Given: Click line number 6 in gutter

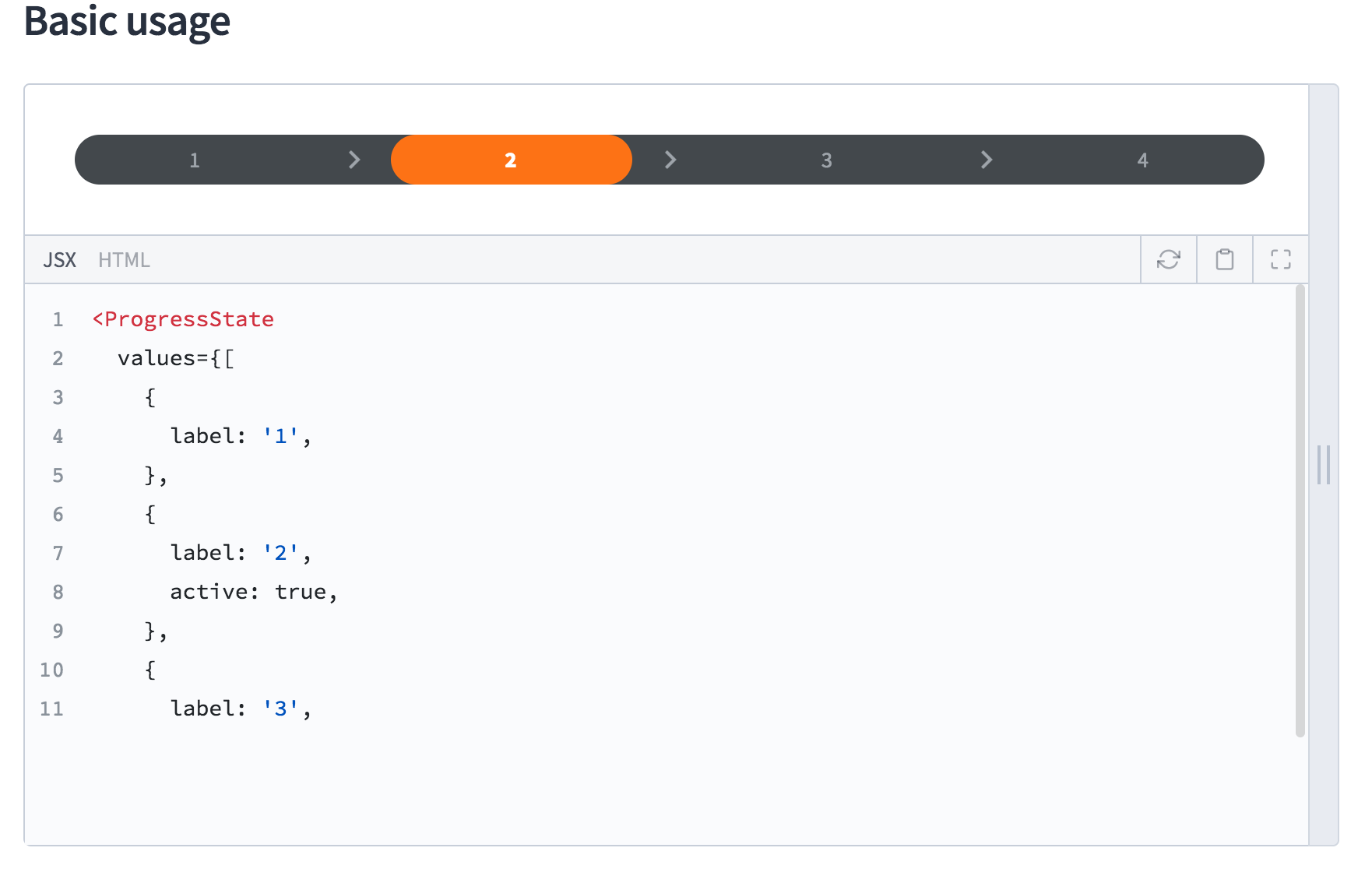Looking at the screenshot, I should pos(58,514).
